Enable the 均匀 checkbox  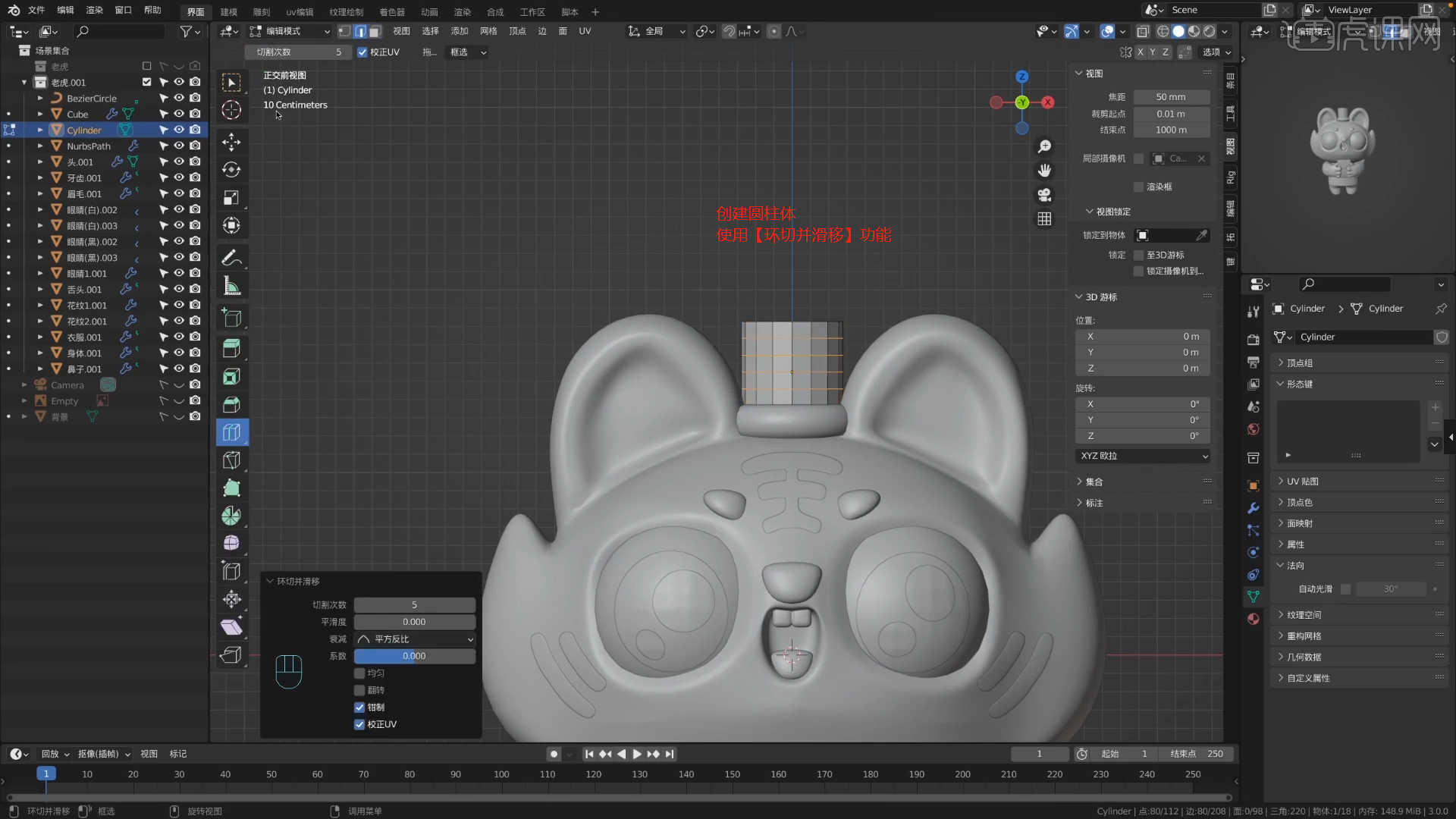[359, 673]
